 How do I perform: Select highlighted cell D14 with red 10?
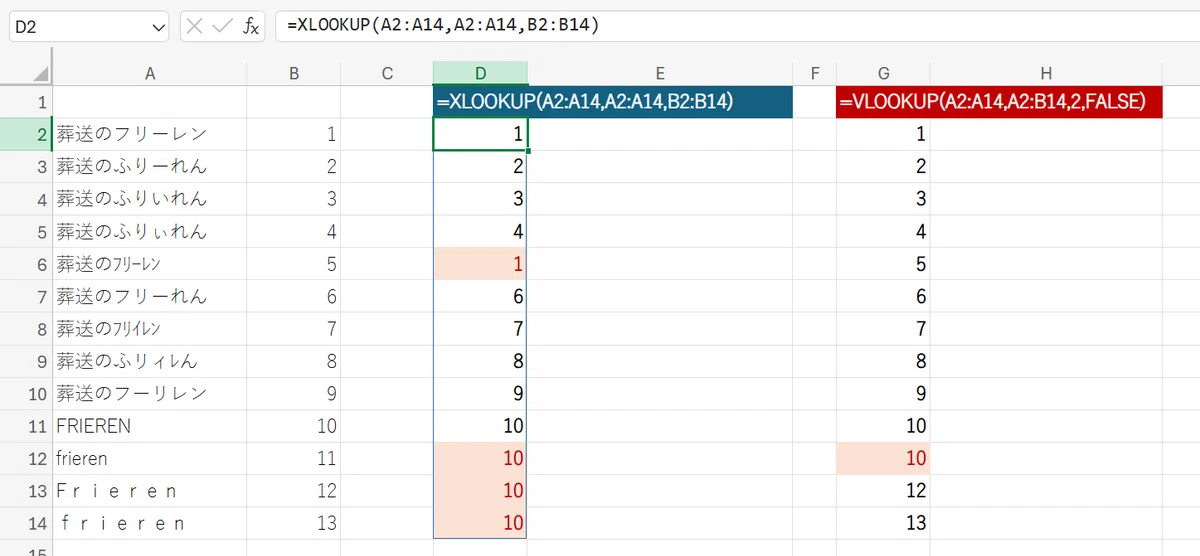point(481,523)
